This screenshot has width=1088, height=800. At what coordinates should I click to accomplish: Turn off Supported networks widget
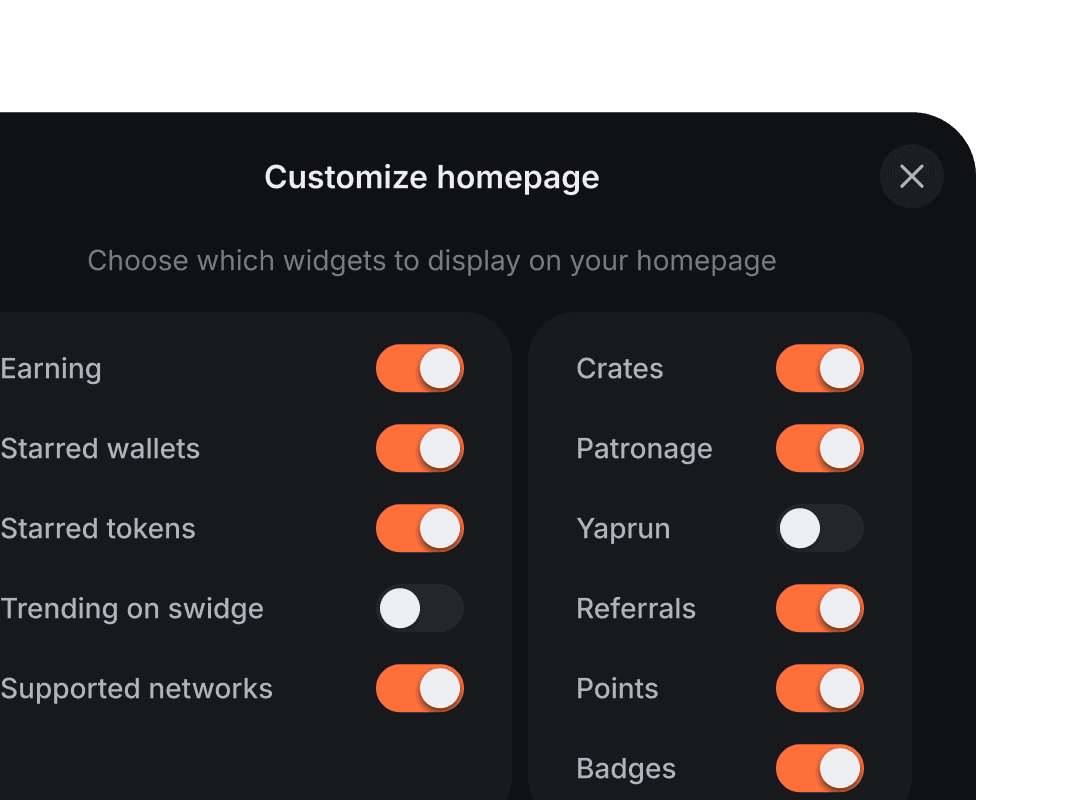[x=419, y=688]
